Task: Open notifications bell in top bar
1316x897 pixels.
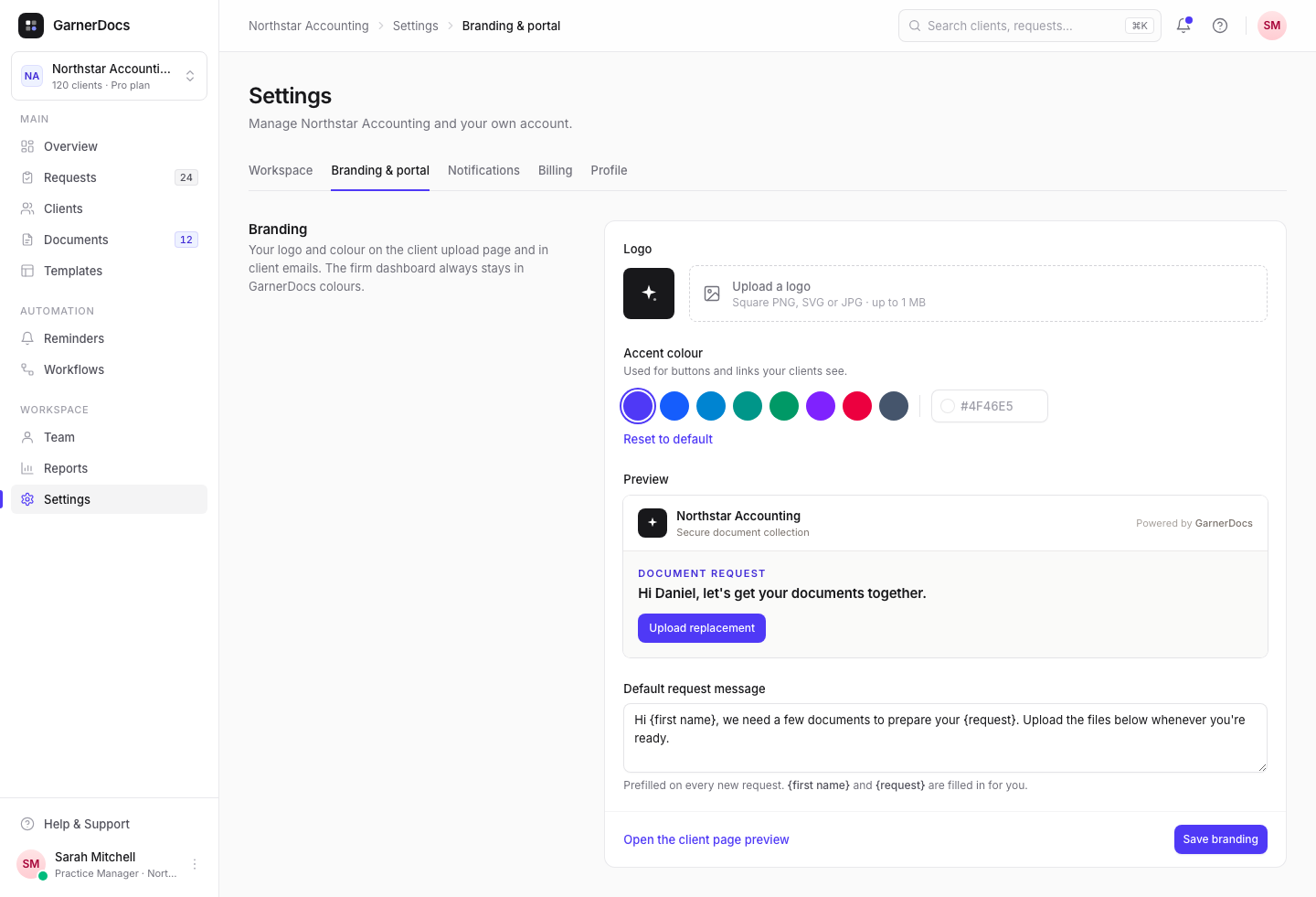Action: point(1183,26)
